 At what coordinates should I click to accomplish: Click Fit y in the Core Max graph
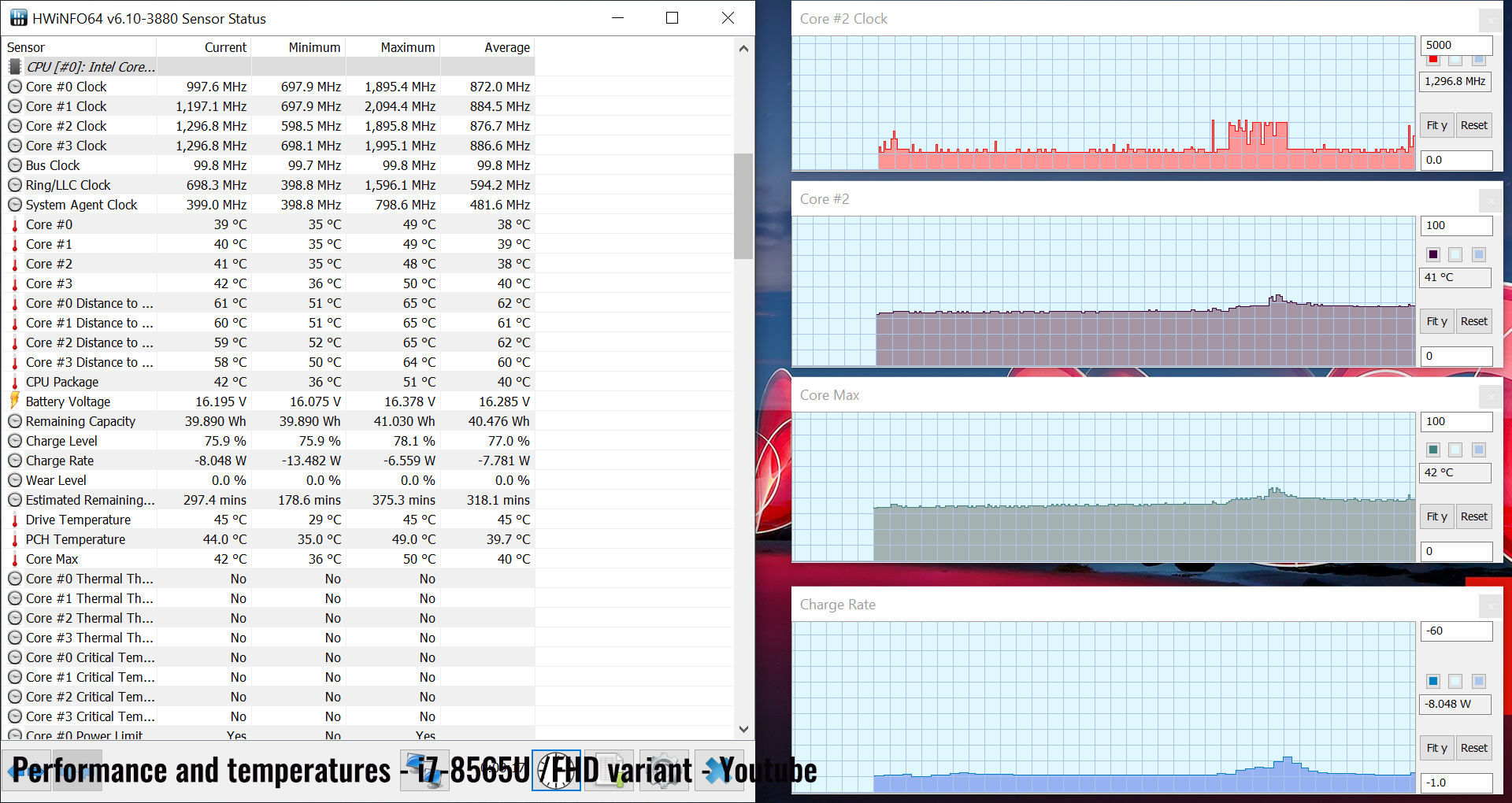pos(1437,516)
